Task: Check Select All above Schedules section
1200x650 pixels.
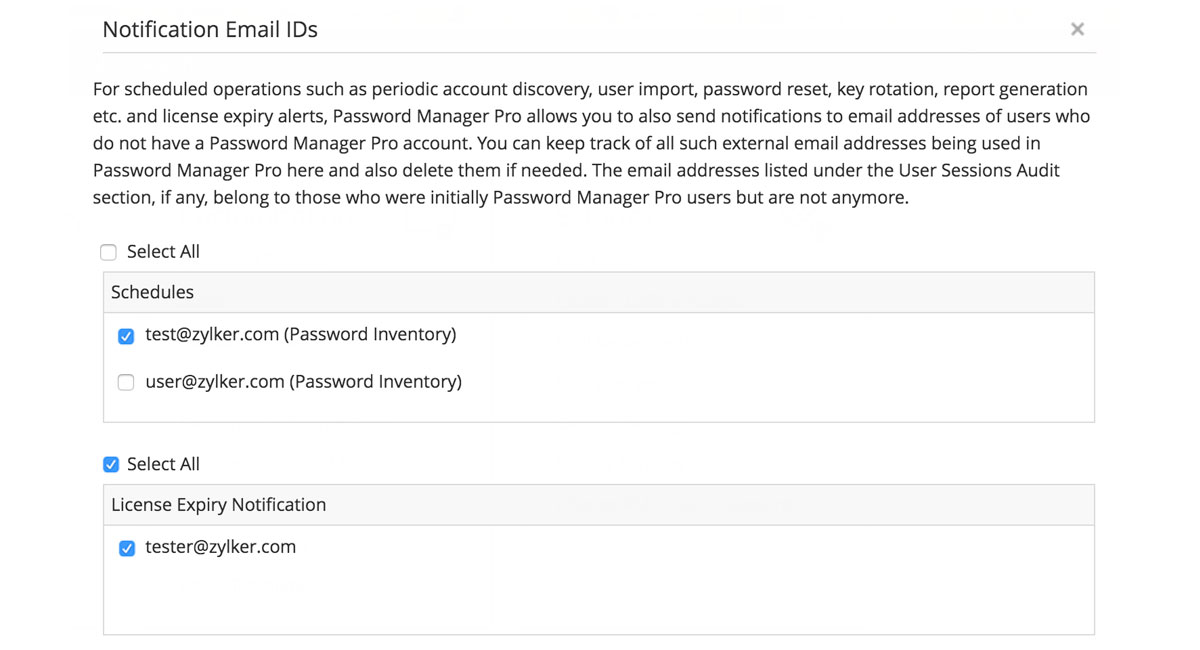Action: pyautogui.click(x=108, y=252)
